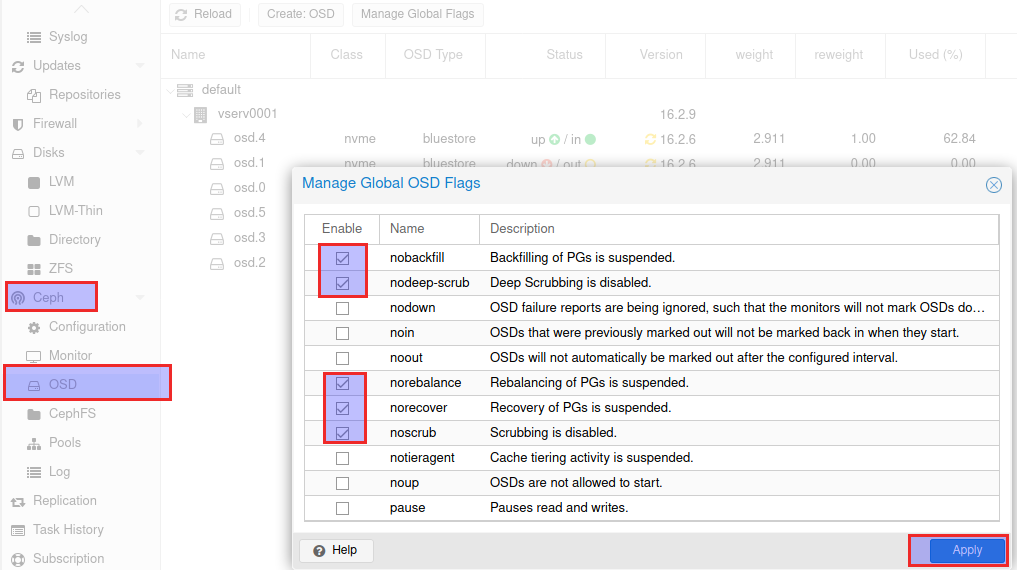This screenshot has width=1017, height=570.
Task: Sort by the Name column header
Action: pos(188,55)
